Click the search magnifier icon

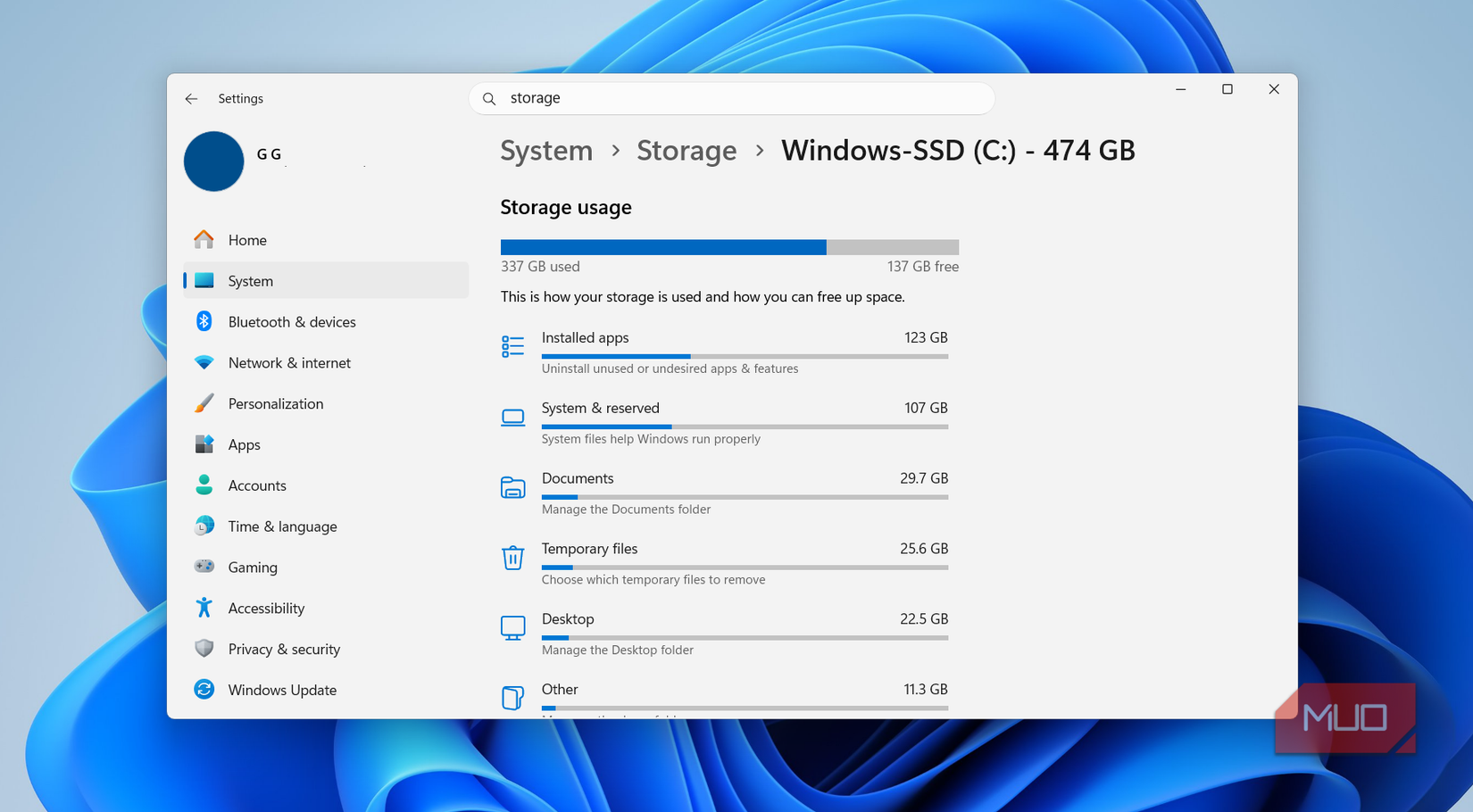tap(489, 99)
